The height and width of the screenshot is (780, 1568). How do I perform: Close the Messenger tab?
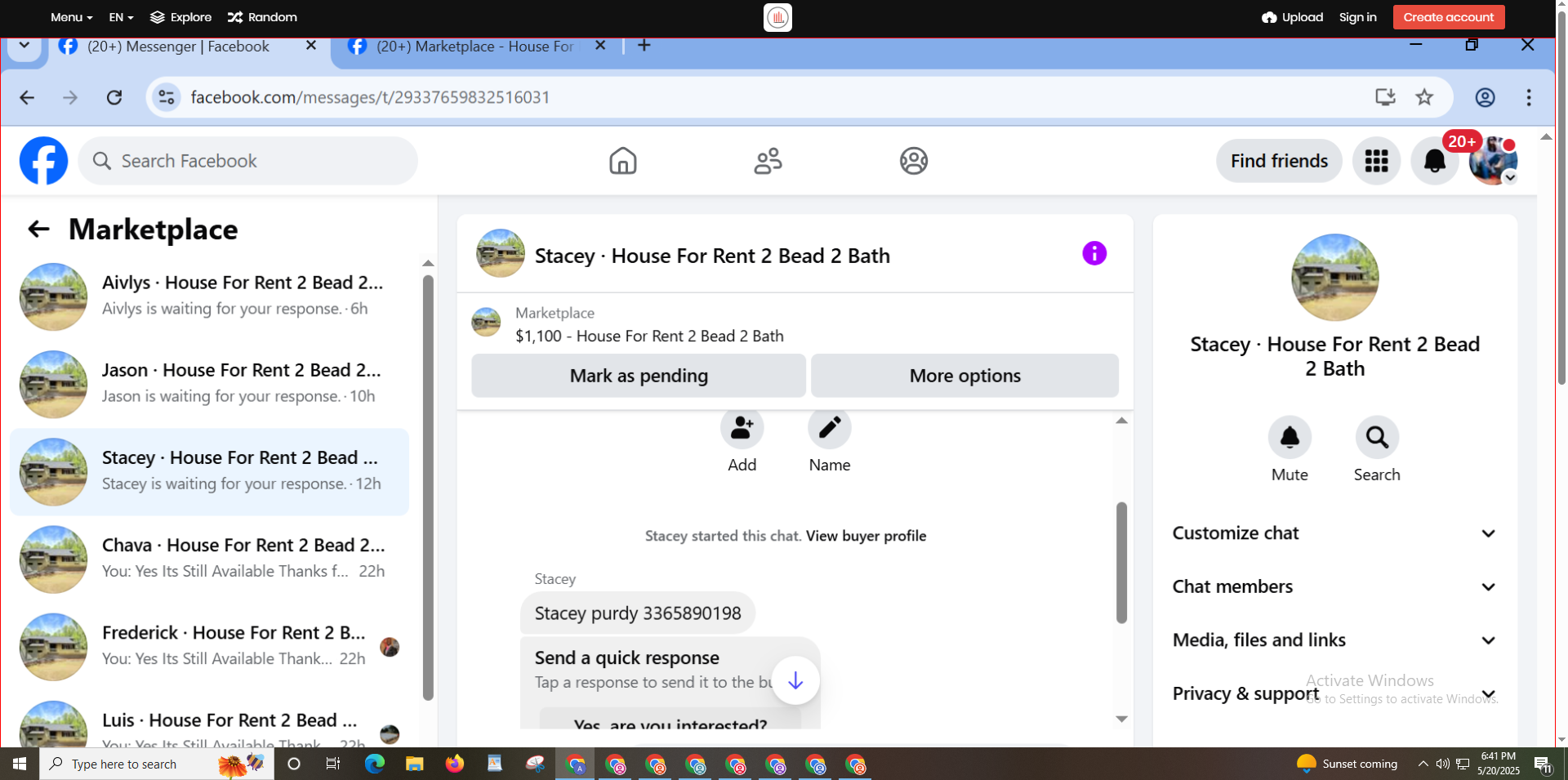[311, 46]
